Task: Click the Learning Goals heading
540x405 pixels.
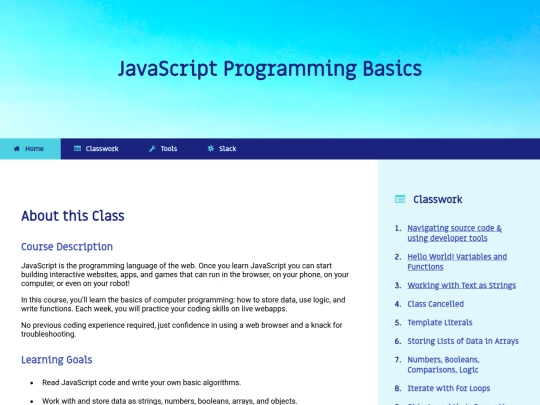Action: click(x=56, y=360)
